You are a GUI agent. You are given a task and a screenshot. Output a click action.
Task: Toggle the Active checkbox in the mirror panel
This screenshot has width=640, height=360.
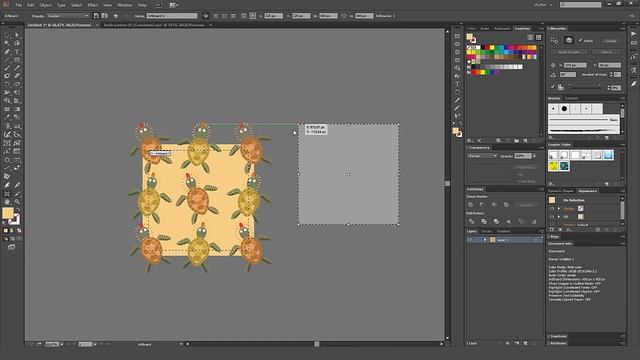tap(580, 40)
